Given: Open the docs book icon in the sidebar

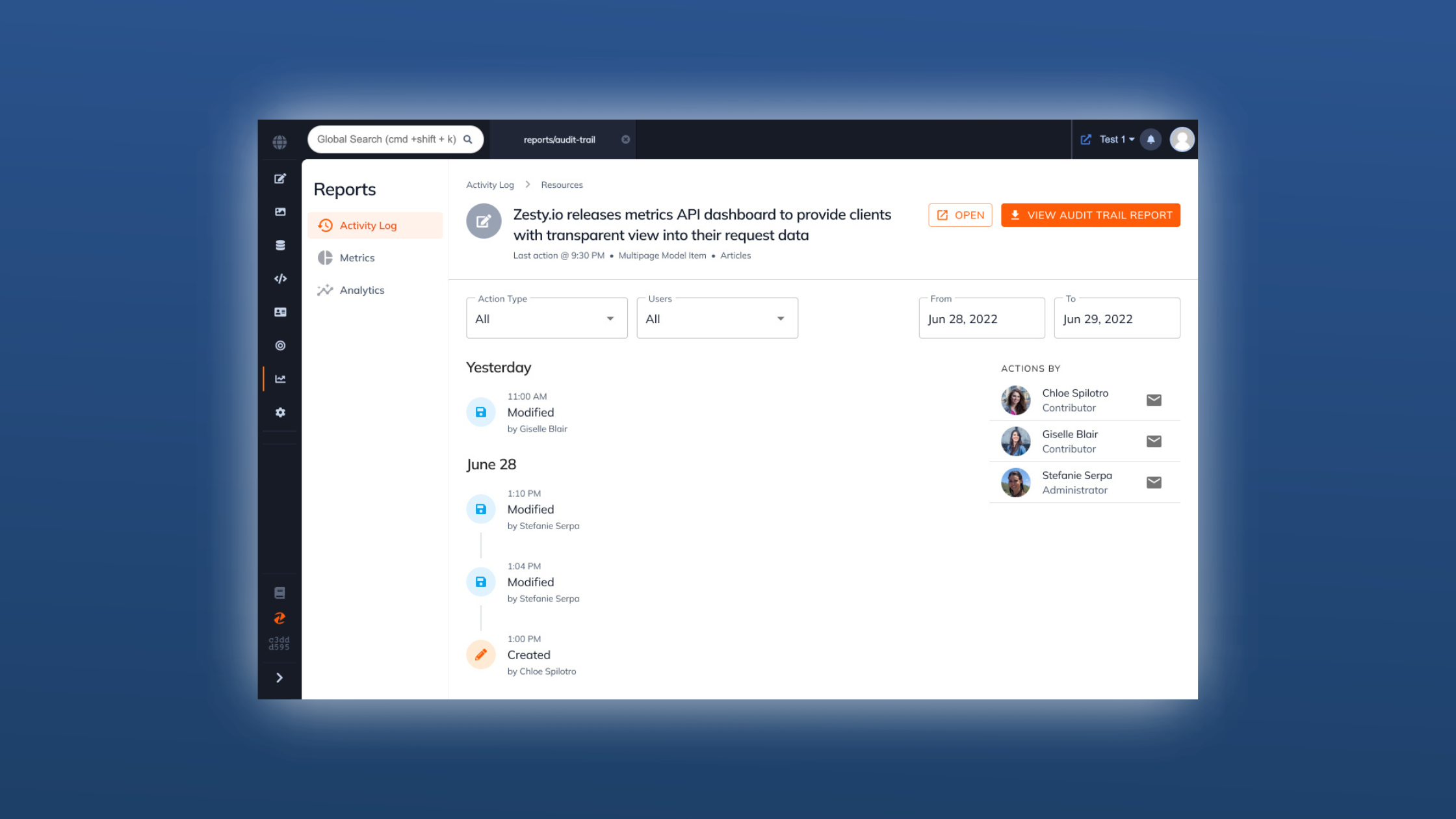Looking at the screenshot, I should 279,593.
